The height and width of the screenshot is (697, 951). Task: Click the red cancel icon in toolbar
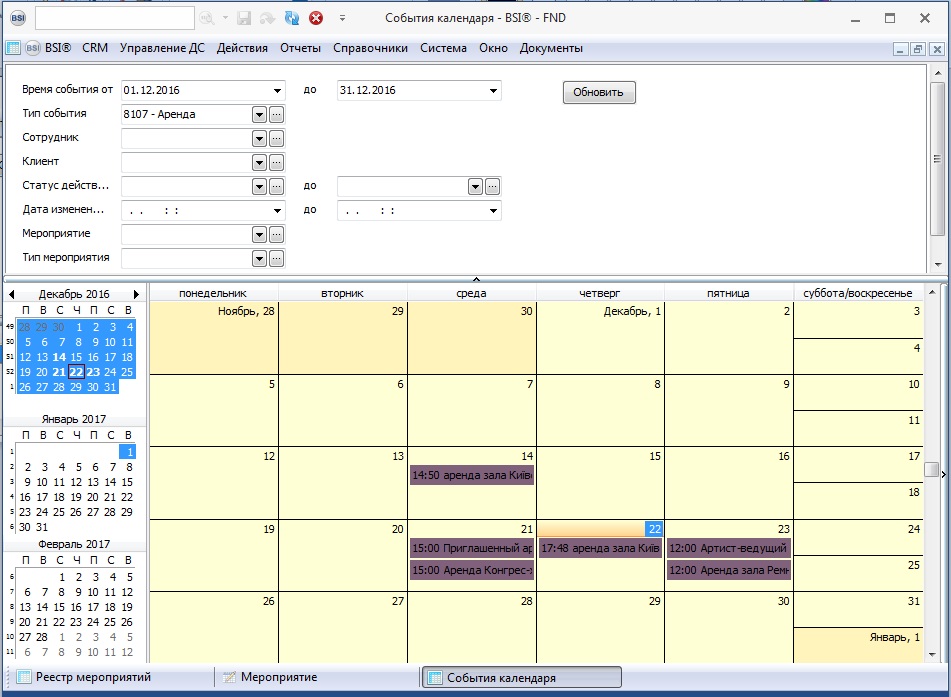click(x=316, y=18)
